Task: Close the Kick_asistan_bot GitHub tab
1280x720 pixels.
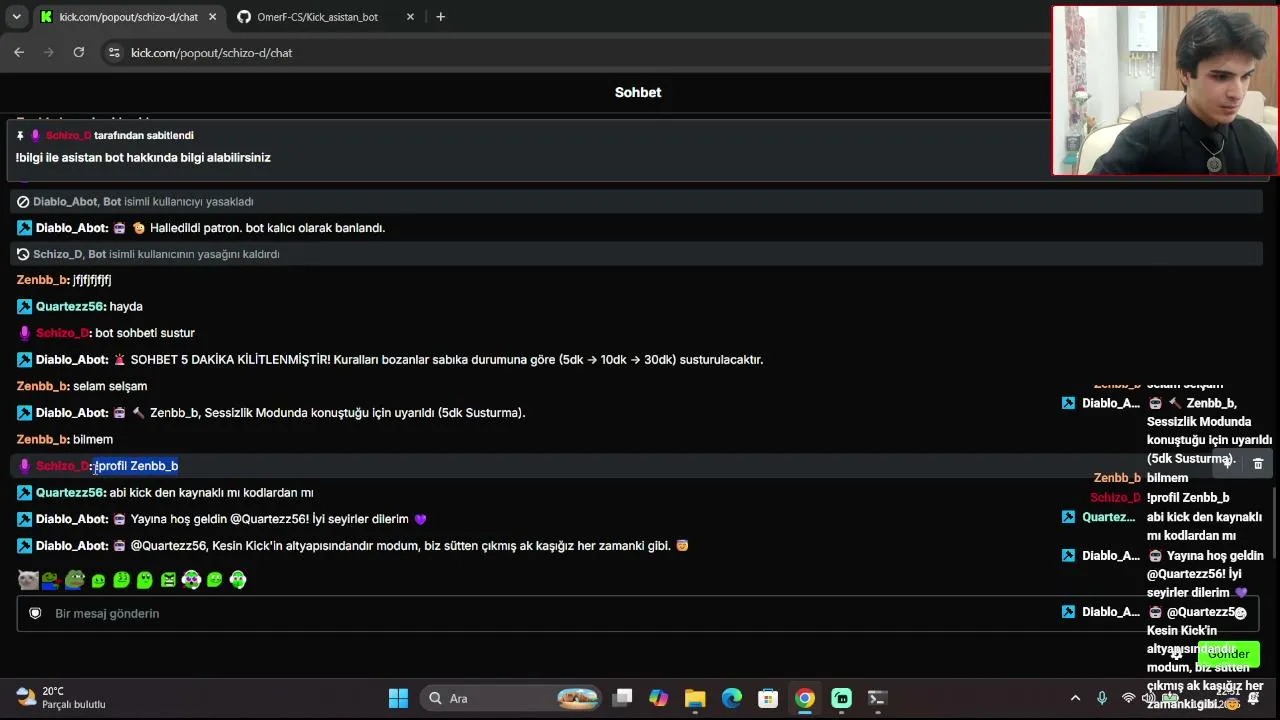Action: coord(410,17)
